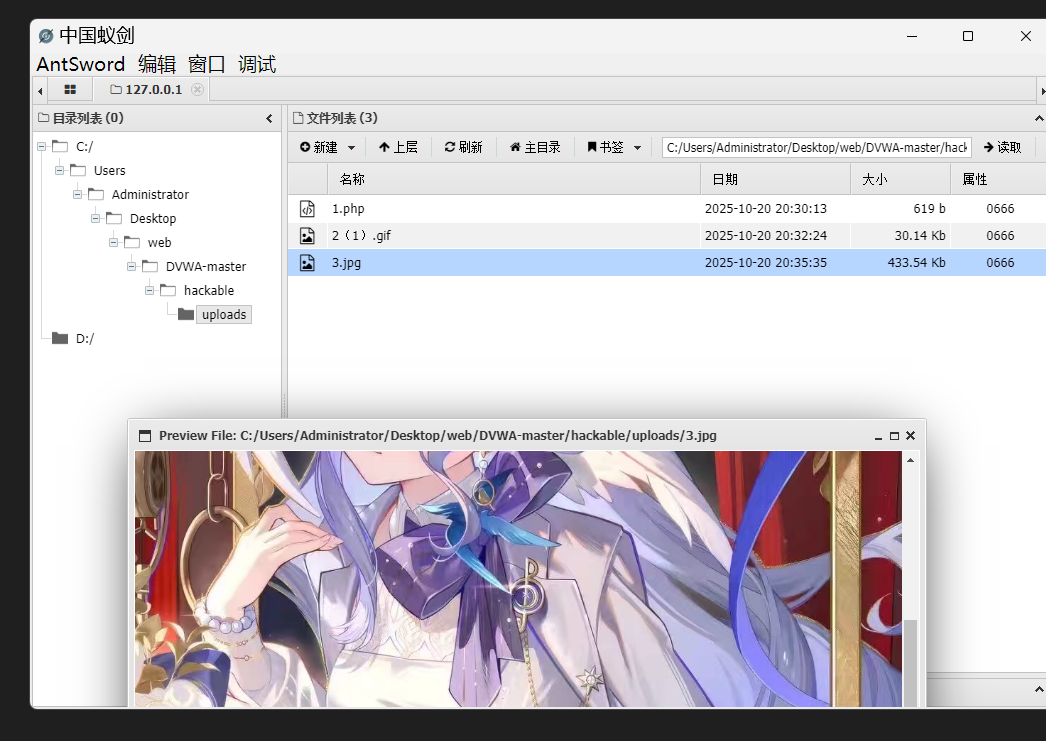Screen dimensions: 1046x741
Task: Click the right tab scroll arrow
Action: [1043, 90]
